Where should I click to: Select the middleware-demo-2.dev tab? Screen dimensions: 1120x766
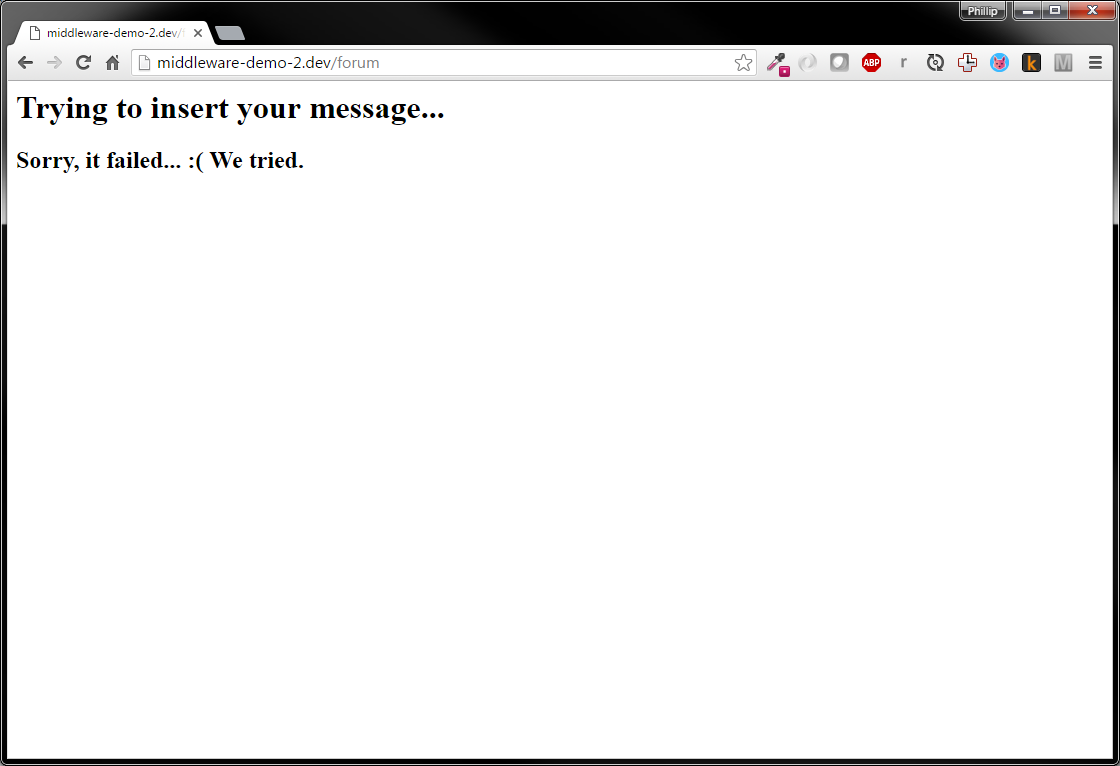click(113, 33)
